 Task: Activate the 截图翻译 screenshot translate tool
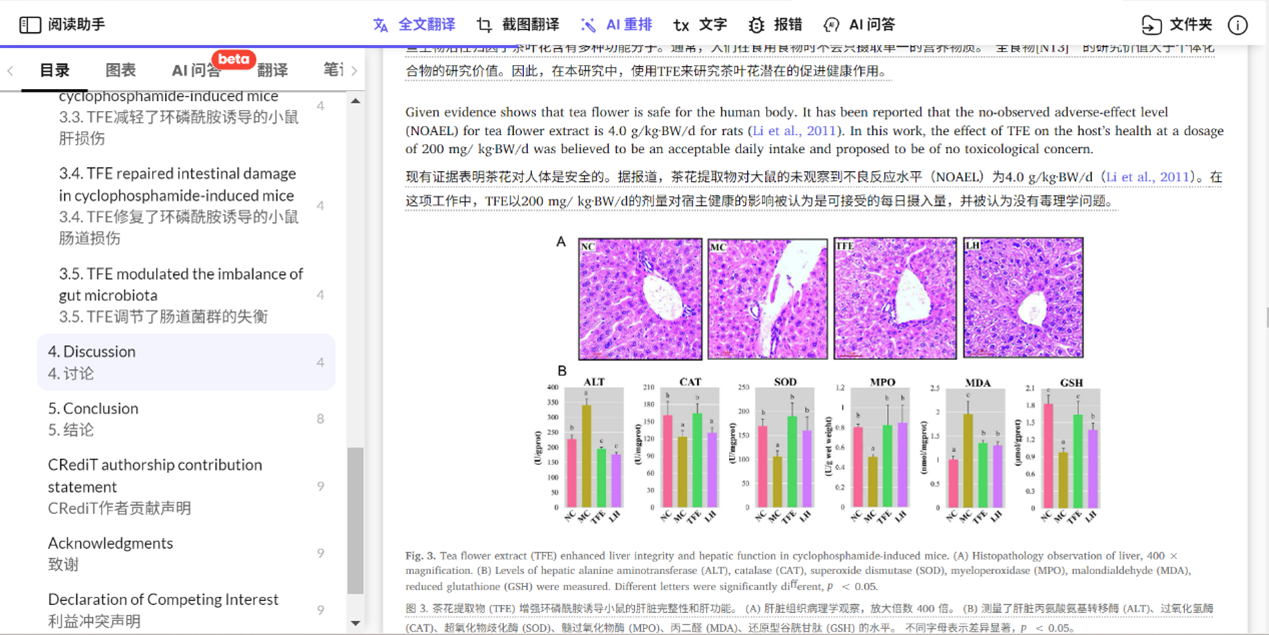[517, 24]
